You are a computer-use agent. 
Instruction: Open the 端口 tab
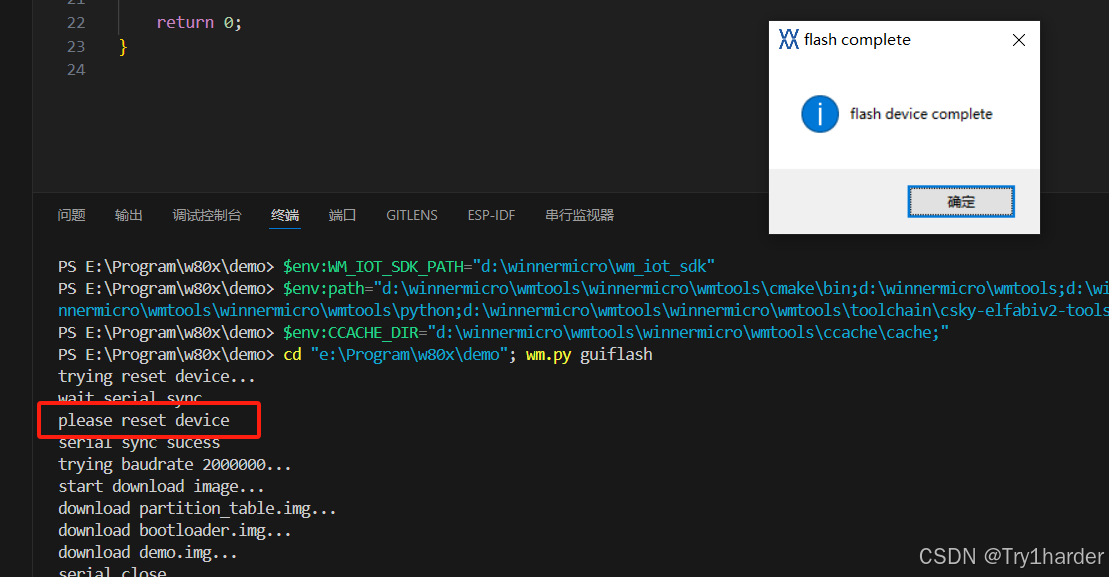(342, 214)
